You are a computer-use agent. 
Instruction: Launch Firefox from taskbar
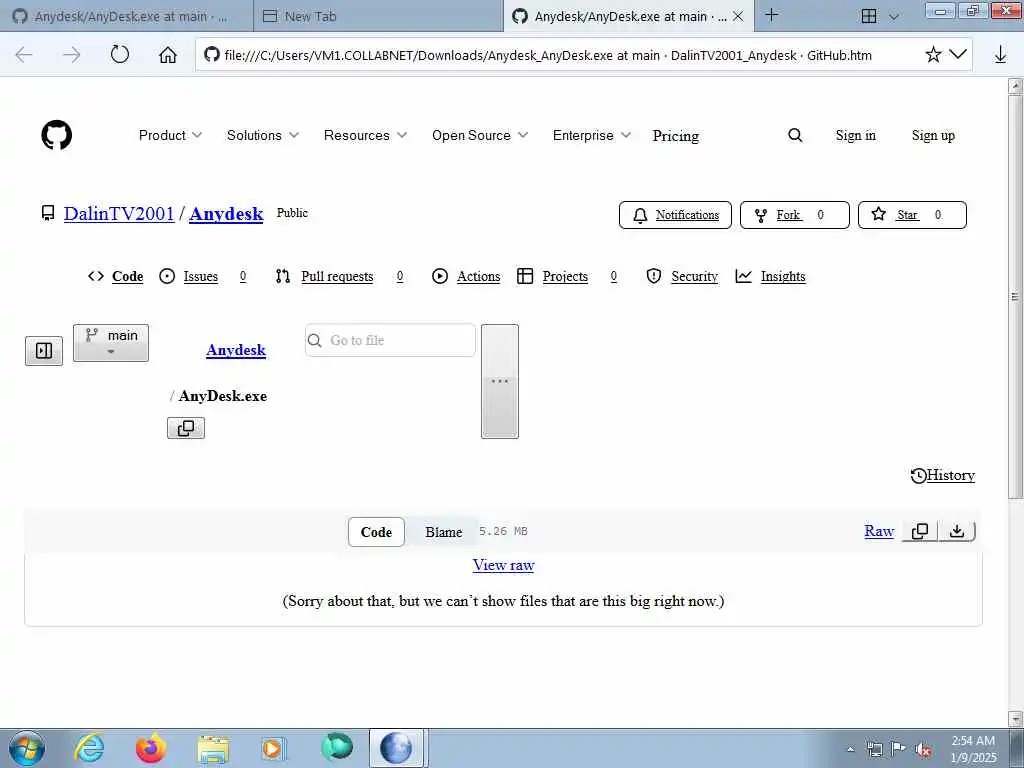pos(150,748)
